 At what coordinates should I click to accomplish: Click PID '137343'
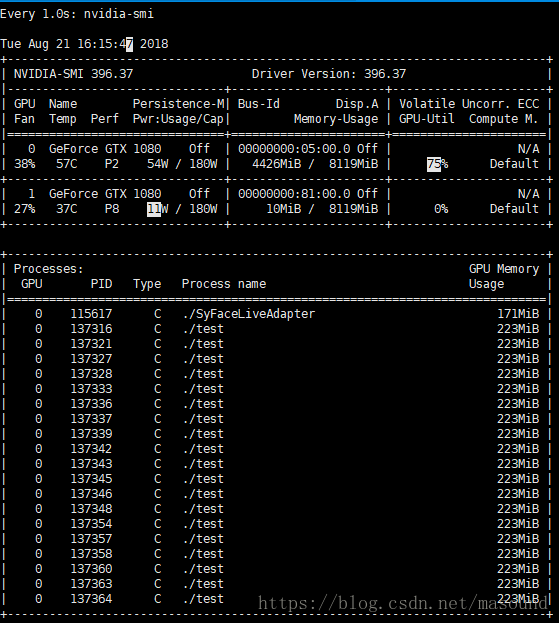(x=91, y=464)
